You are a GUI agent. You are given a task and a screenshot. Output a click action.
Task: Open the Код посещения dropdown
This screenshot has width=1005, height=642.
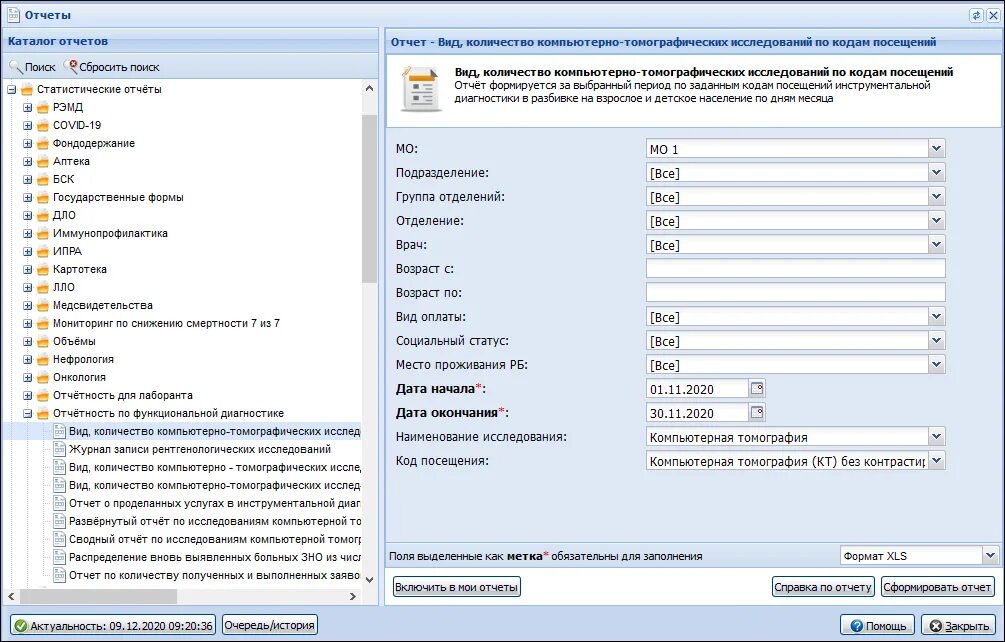click(x=936, y=461)
